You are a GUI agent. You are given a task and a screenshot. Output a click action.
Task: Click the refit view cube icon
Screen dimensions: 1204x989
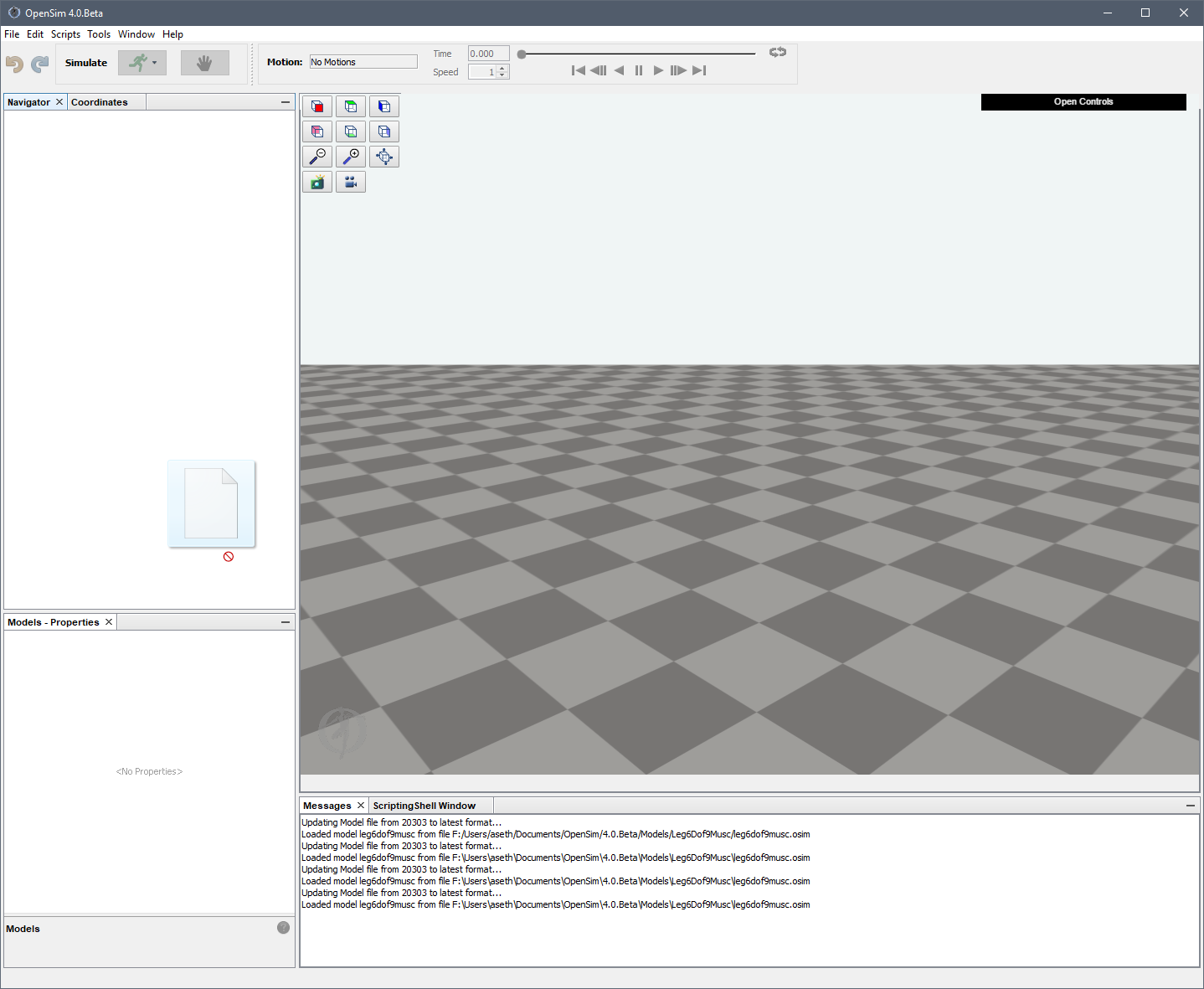384,157
